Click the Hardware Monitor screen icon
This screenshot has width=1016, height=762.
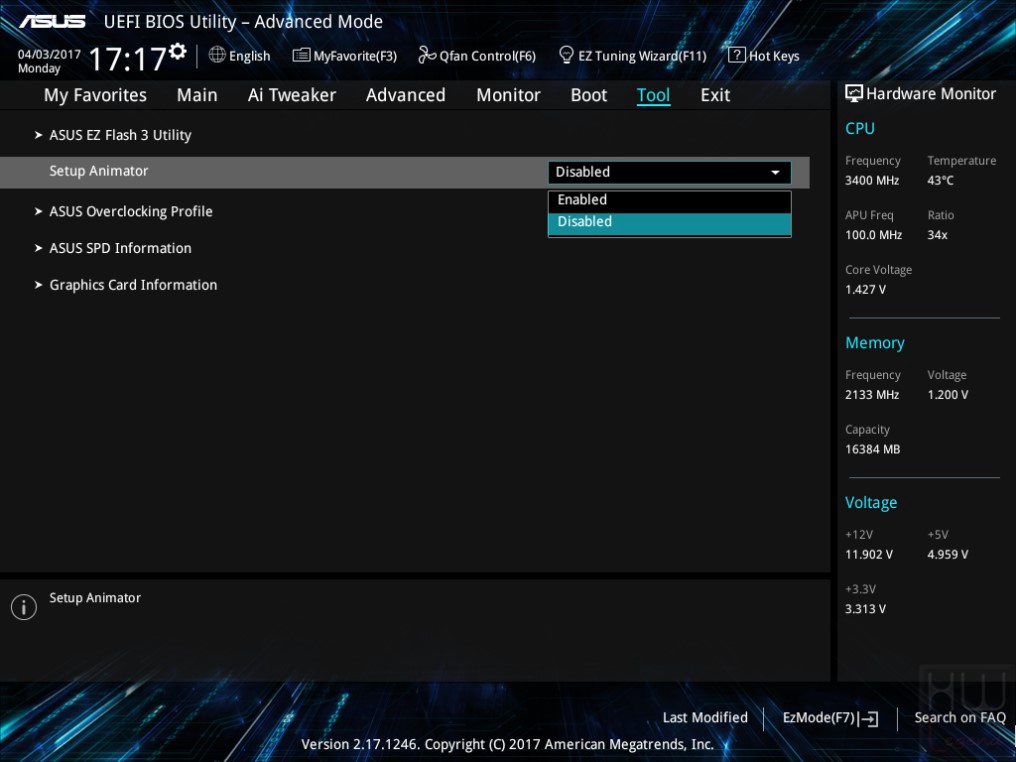click(854, 94)
